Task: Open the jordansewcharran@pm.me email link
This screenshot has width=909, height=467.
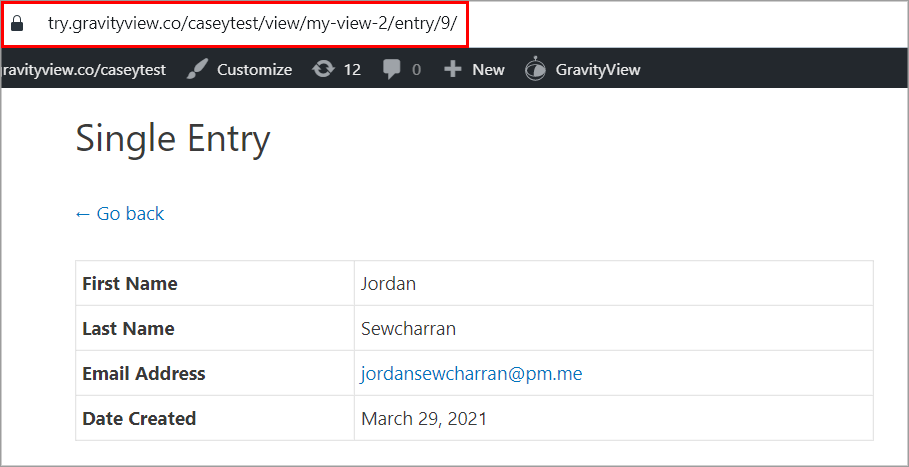Action: 471,373
